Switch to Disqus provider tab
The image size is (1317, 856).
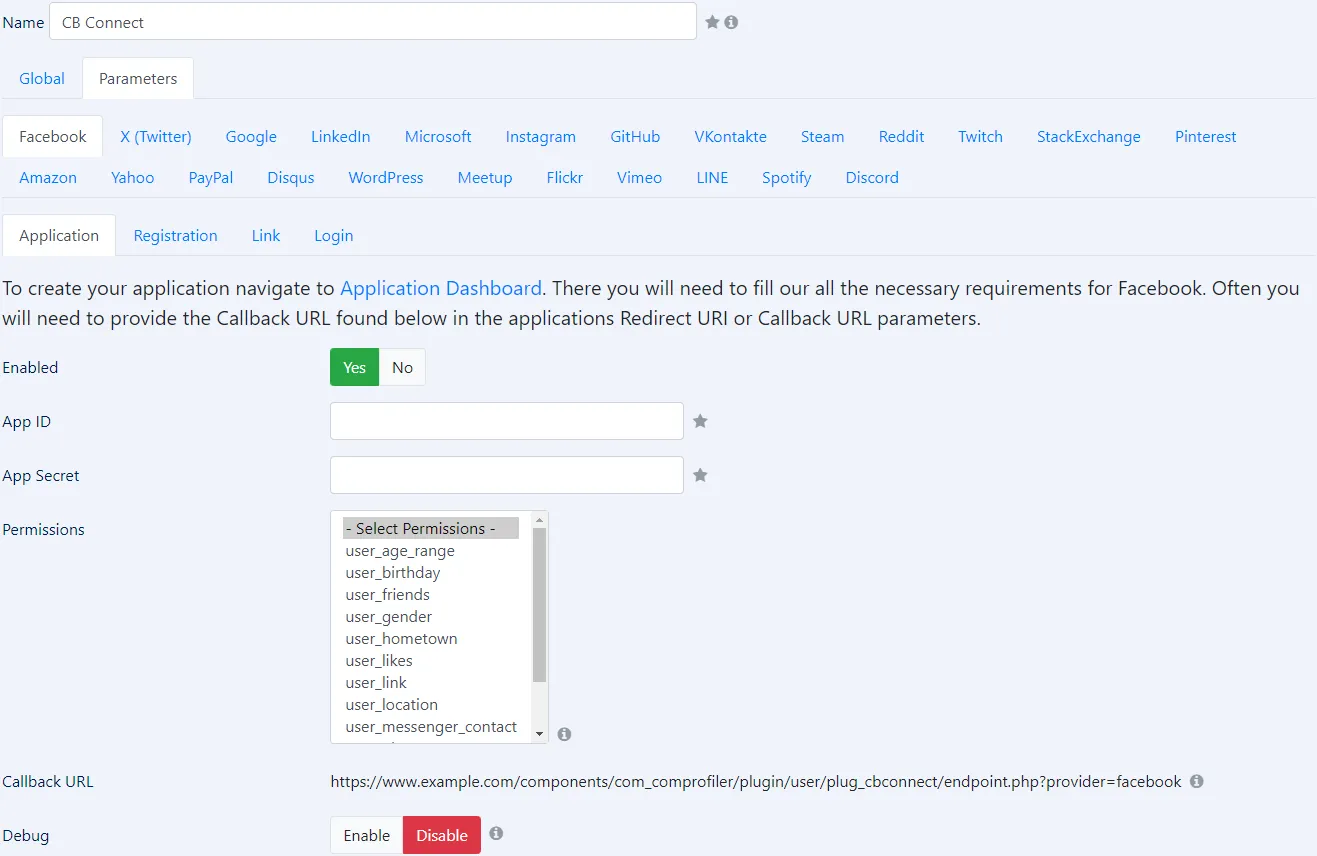(291, 177)
